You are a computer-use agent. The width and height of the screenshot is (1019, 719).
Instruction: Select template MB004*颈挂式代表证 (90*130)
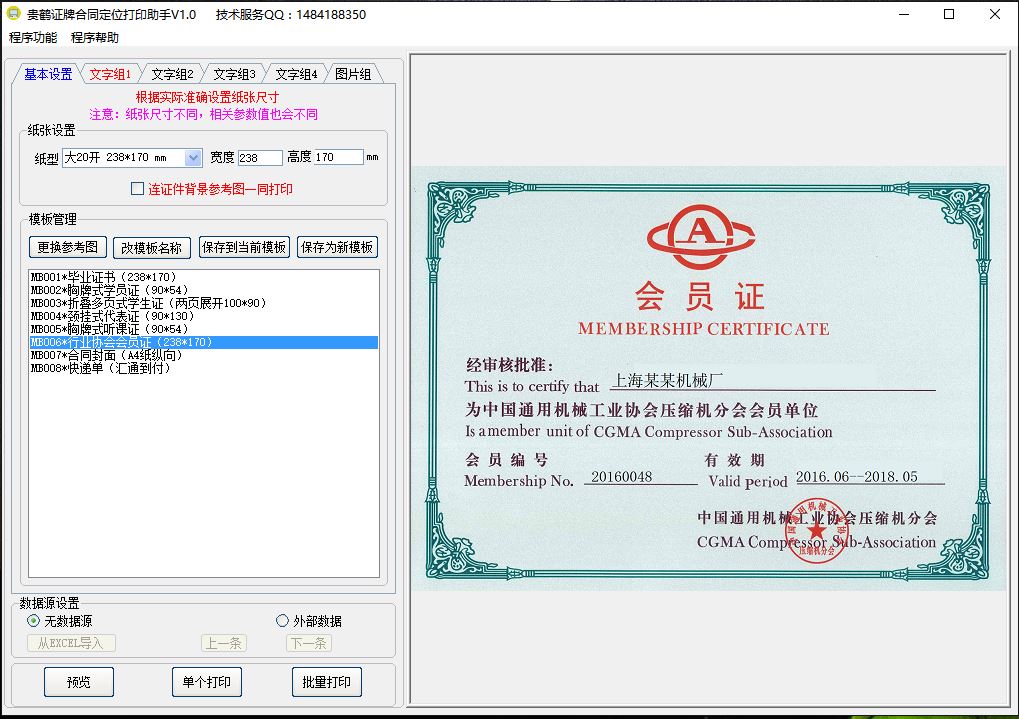[x=204, y=316]
